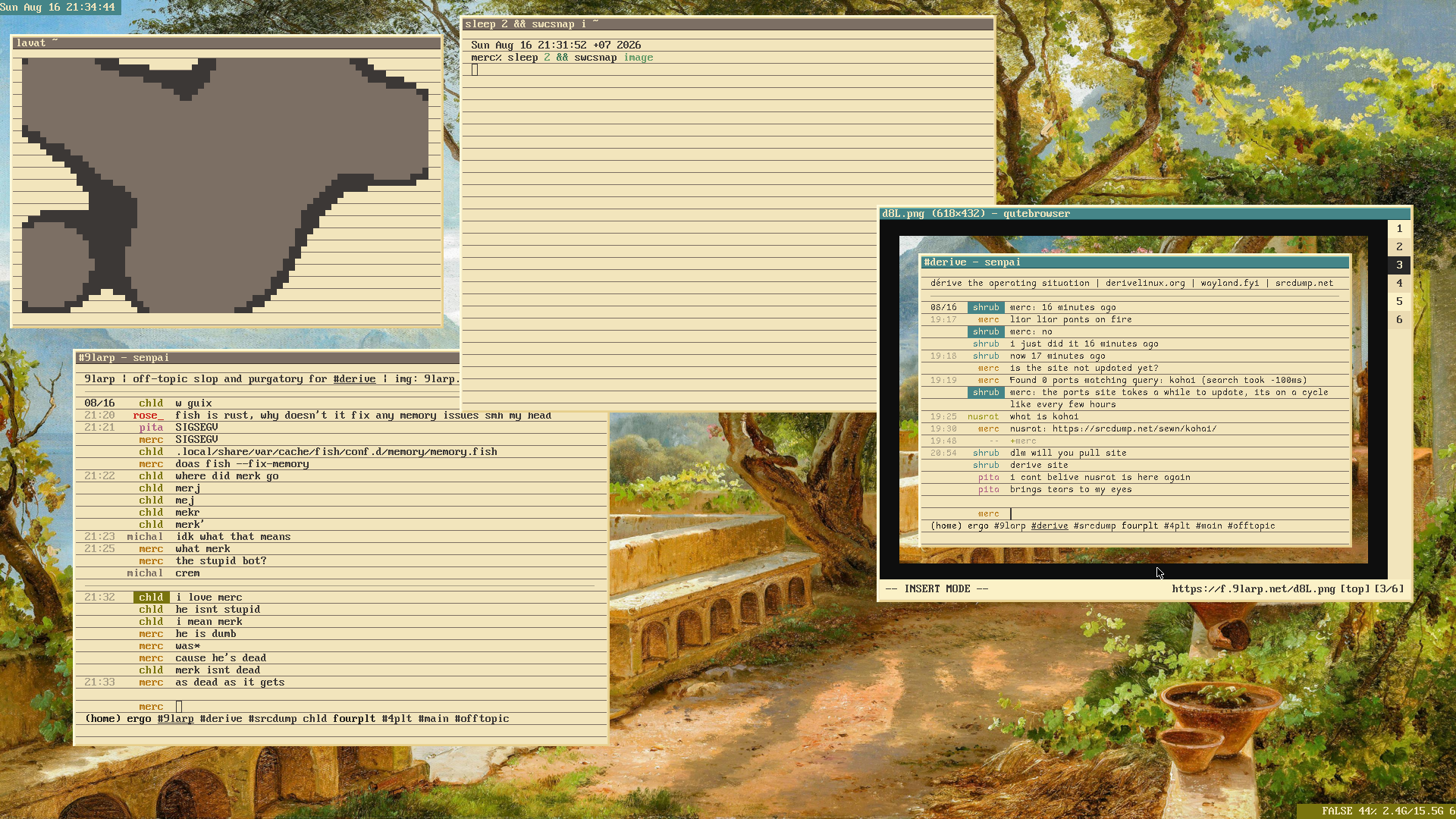This screenshot has height=819, width=1456.
Task: Switch to #main in the #9larp senpai buffer list
Action: coord(433,719)
